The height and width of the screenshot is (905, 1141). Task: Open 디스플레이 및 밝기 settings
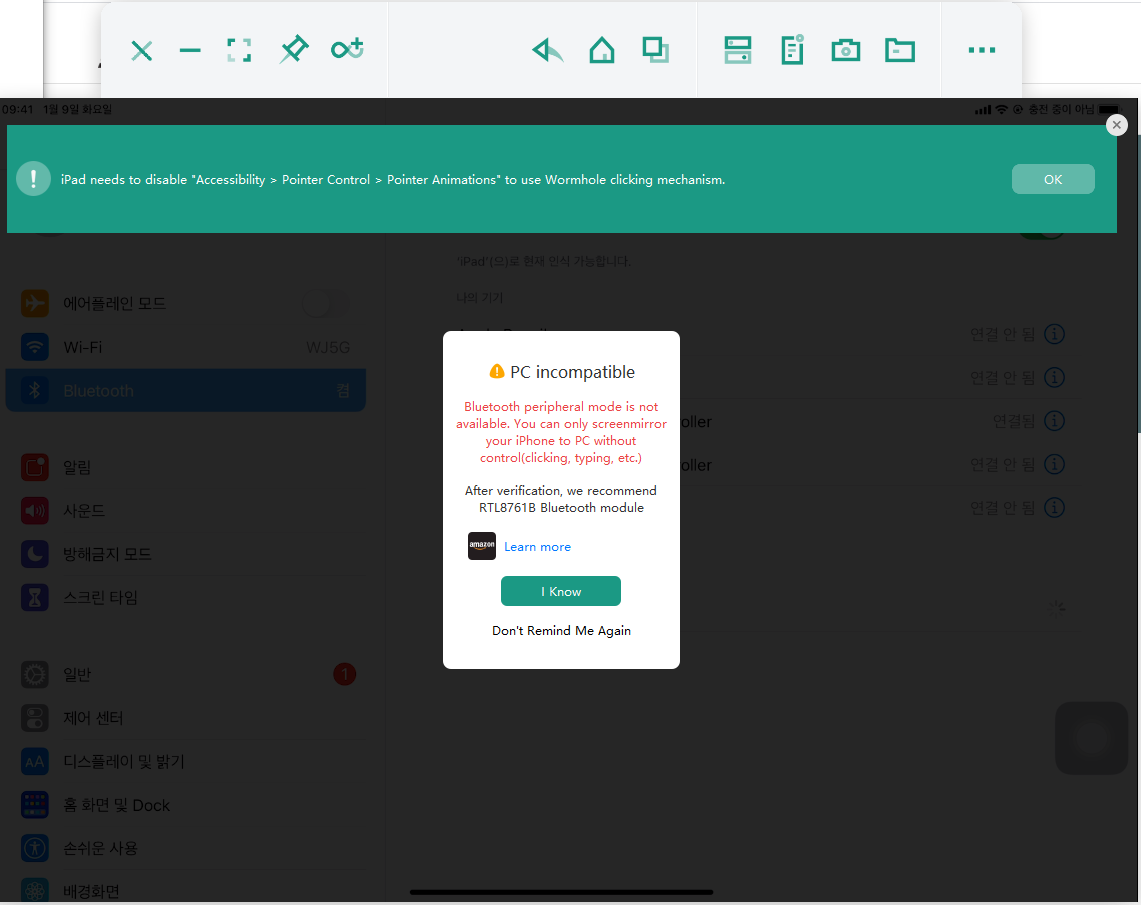coord(186,762)
